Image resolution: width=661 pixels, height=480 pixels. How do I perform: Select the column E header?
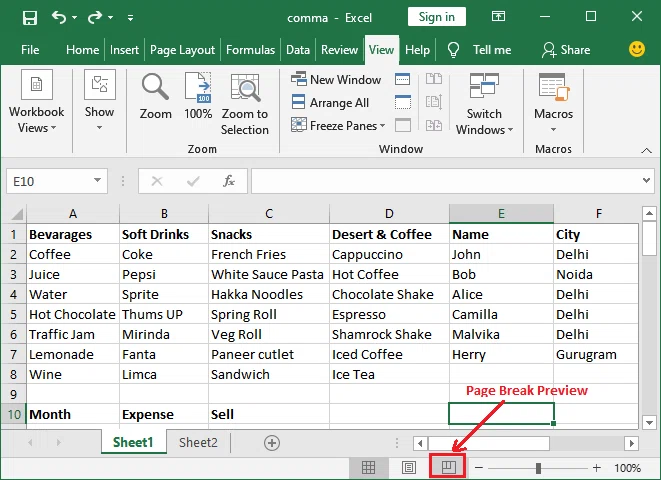[501, 214]
